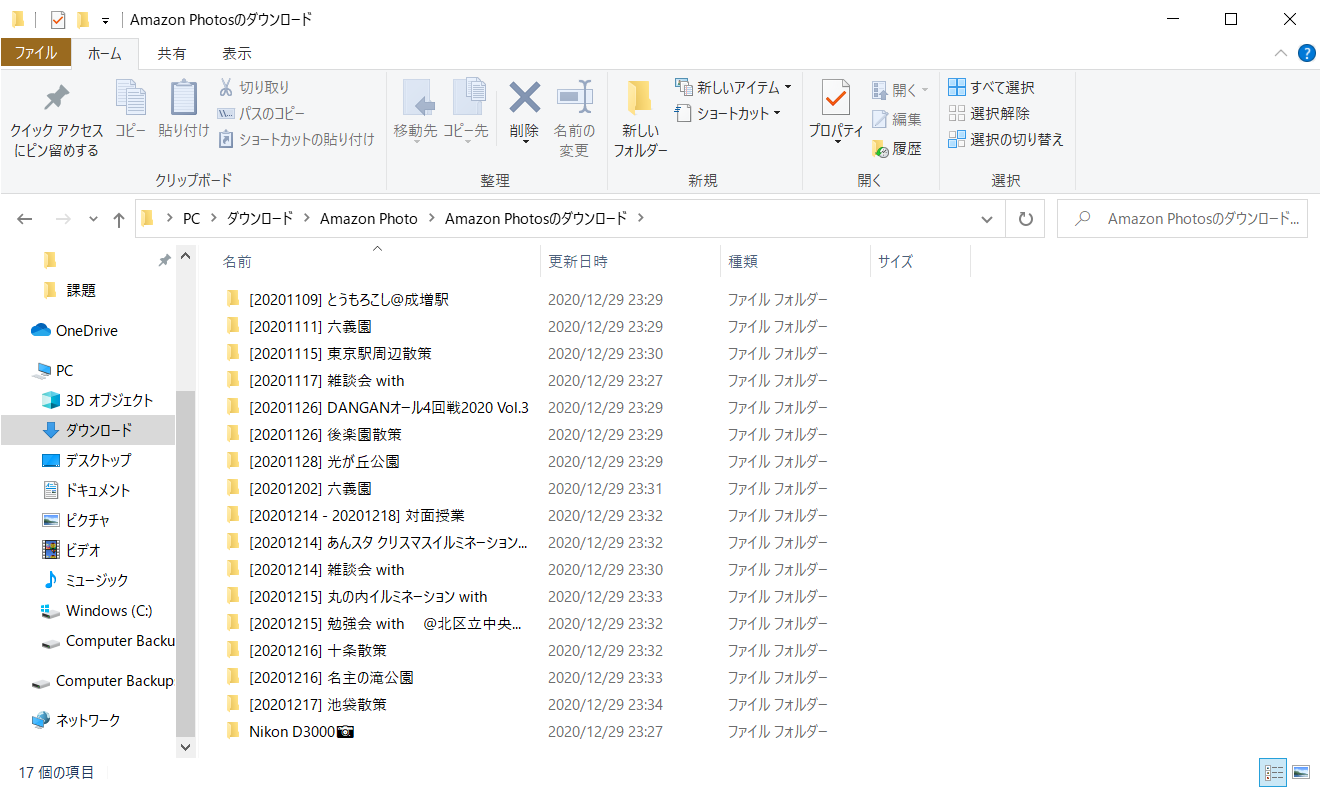Click the New Folder icon in ribbon
The image size is (1321, 788).
point(640,98)
